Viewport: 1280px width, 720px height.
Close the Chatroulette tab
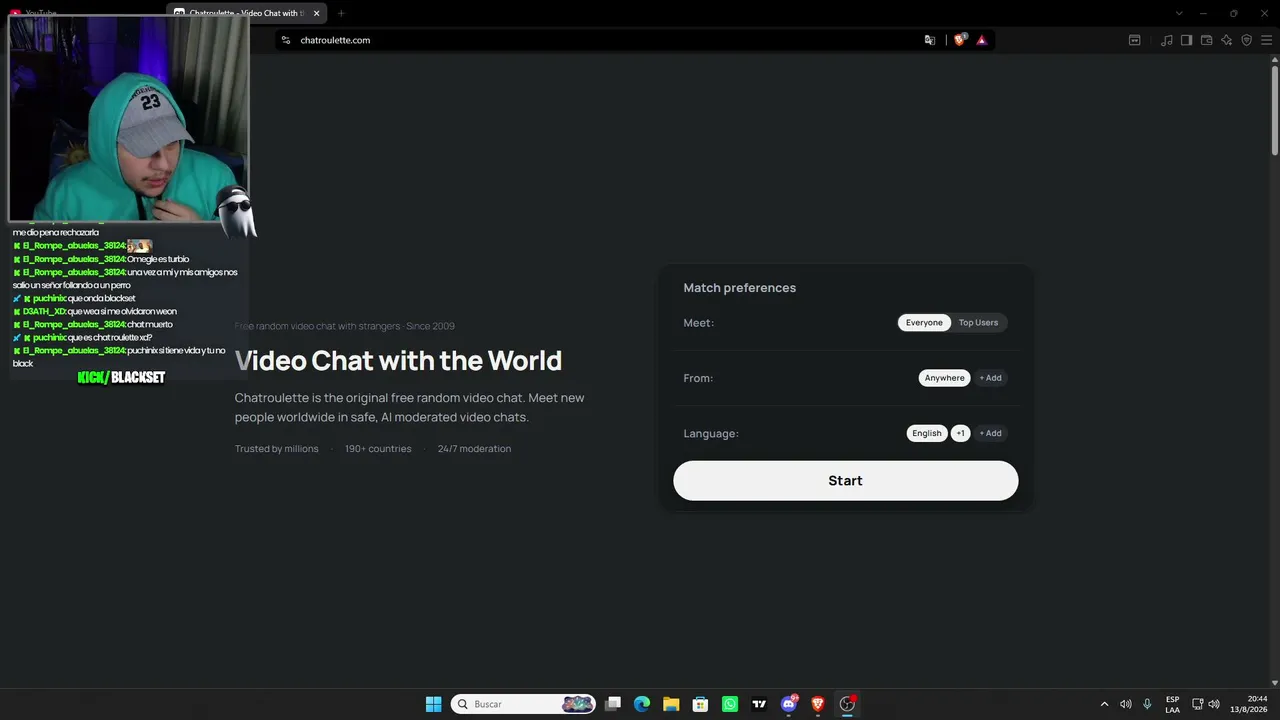316,13
